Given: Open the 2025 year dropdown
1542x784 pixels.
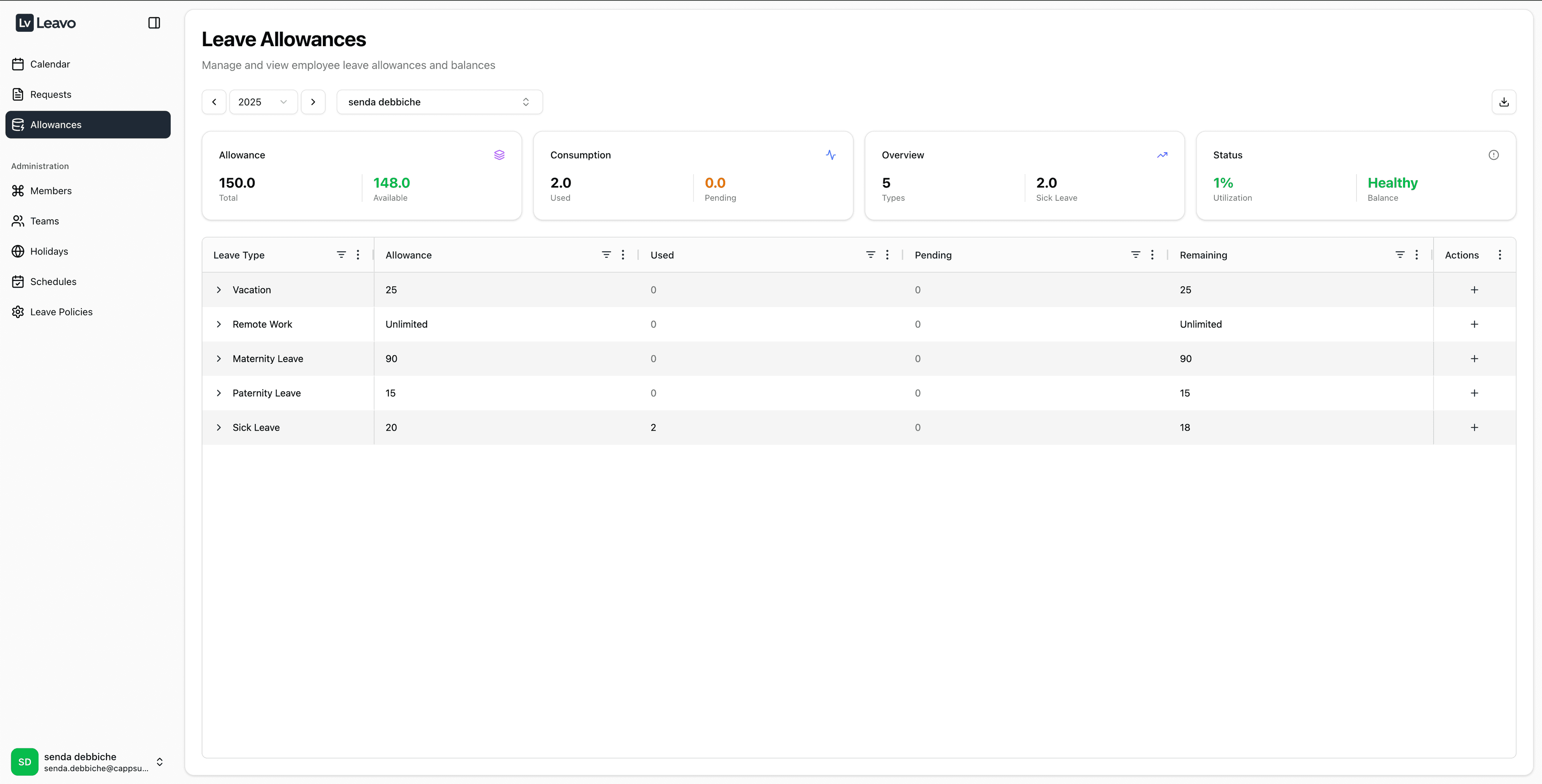Looking at the screenshot, I should (263, 102).
